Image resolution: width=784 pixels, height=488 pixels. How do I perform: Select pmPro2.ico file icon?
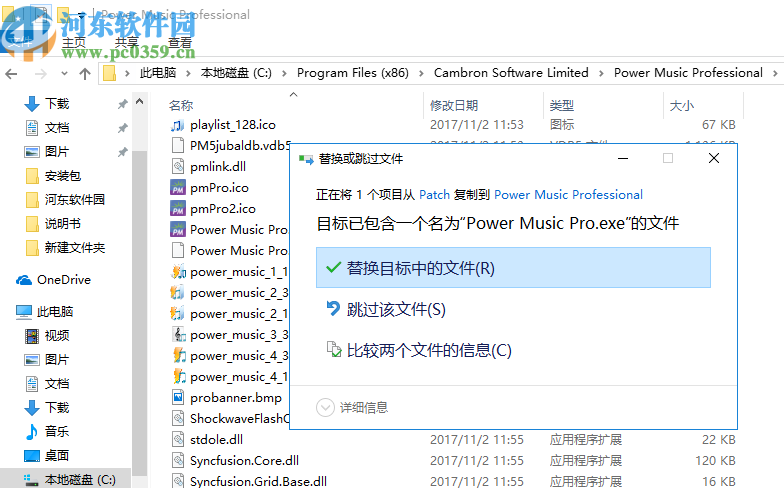(178, 208)
